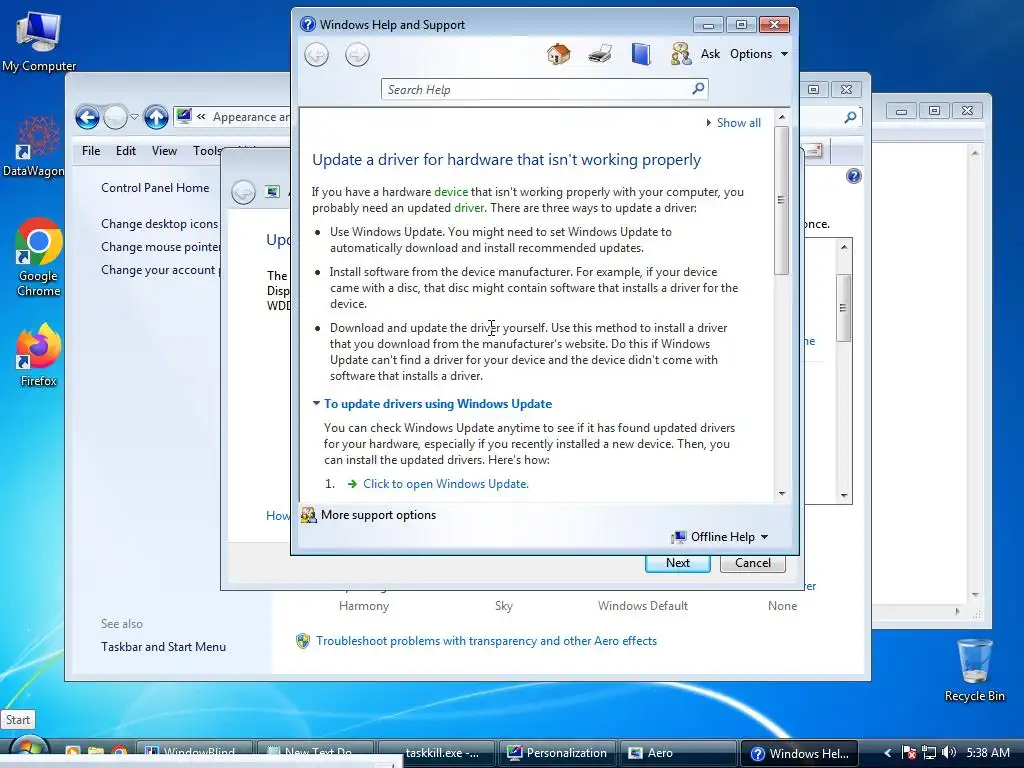Open recent pages dropdown in Personalization

[x=134, y=117]
